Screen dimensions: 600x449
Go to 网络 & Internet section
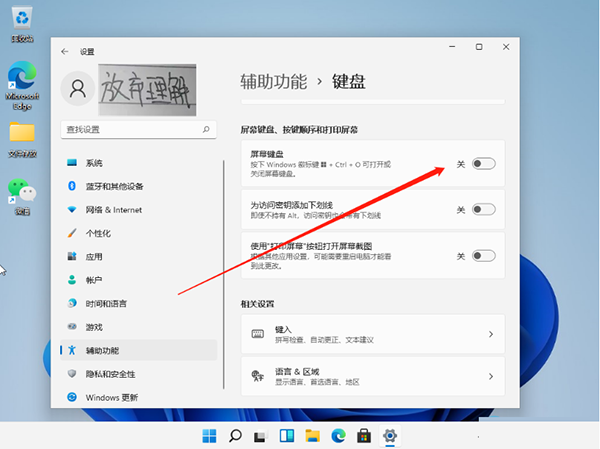113,210
